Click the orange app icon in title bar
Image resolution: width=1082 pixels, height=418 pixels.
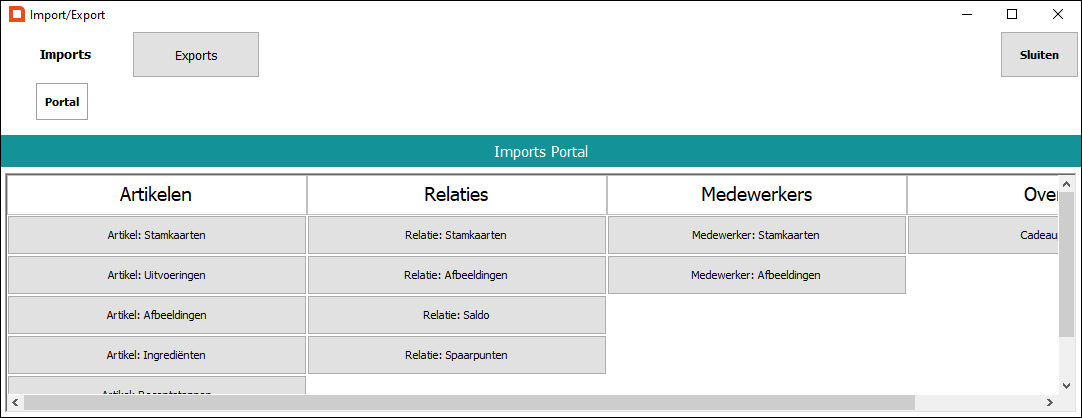(17, 14)
